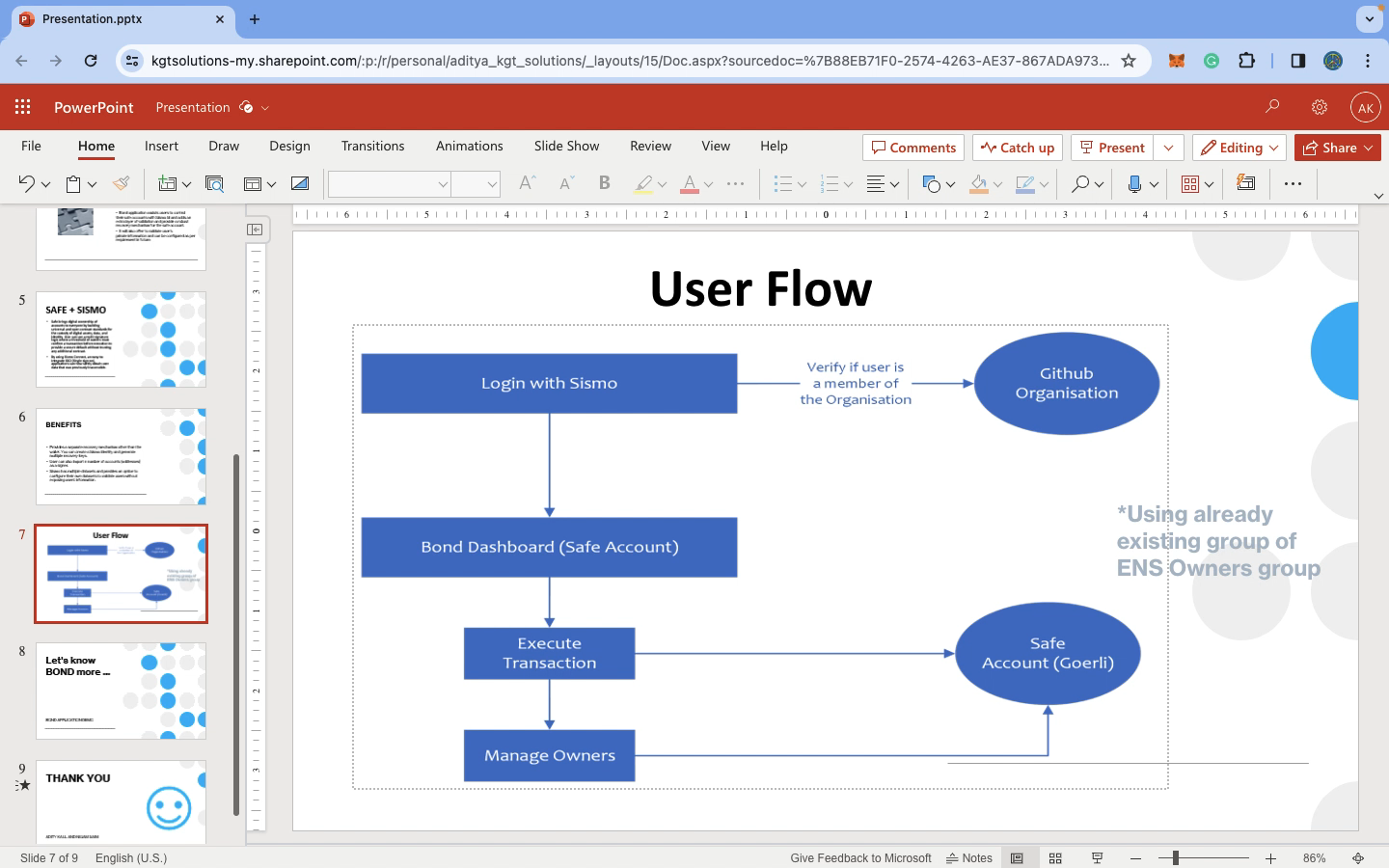
Task: Click the zoom out minus button
Action: click(x=1135, y=858)
